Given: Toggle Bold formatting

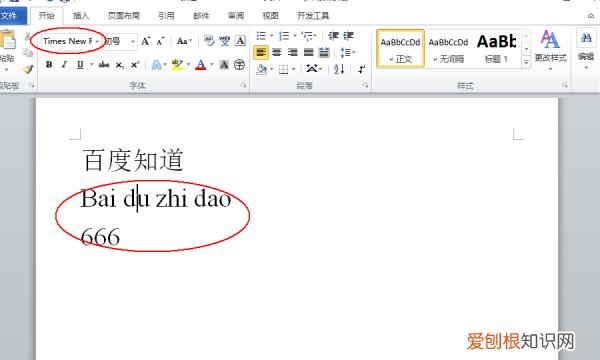Looking at the screenshot, I should pyautogui.click(x=49, y=65).
